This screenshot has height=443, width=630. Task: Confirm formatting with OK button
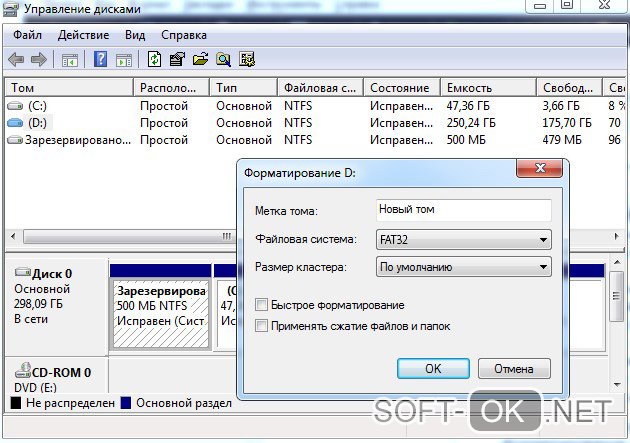[x=433, y=369]
